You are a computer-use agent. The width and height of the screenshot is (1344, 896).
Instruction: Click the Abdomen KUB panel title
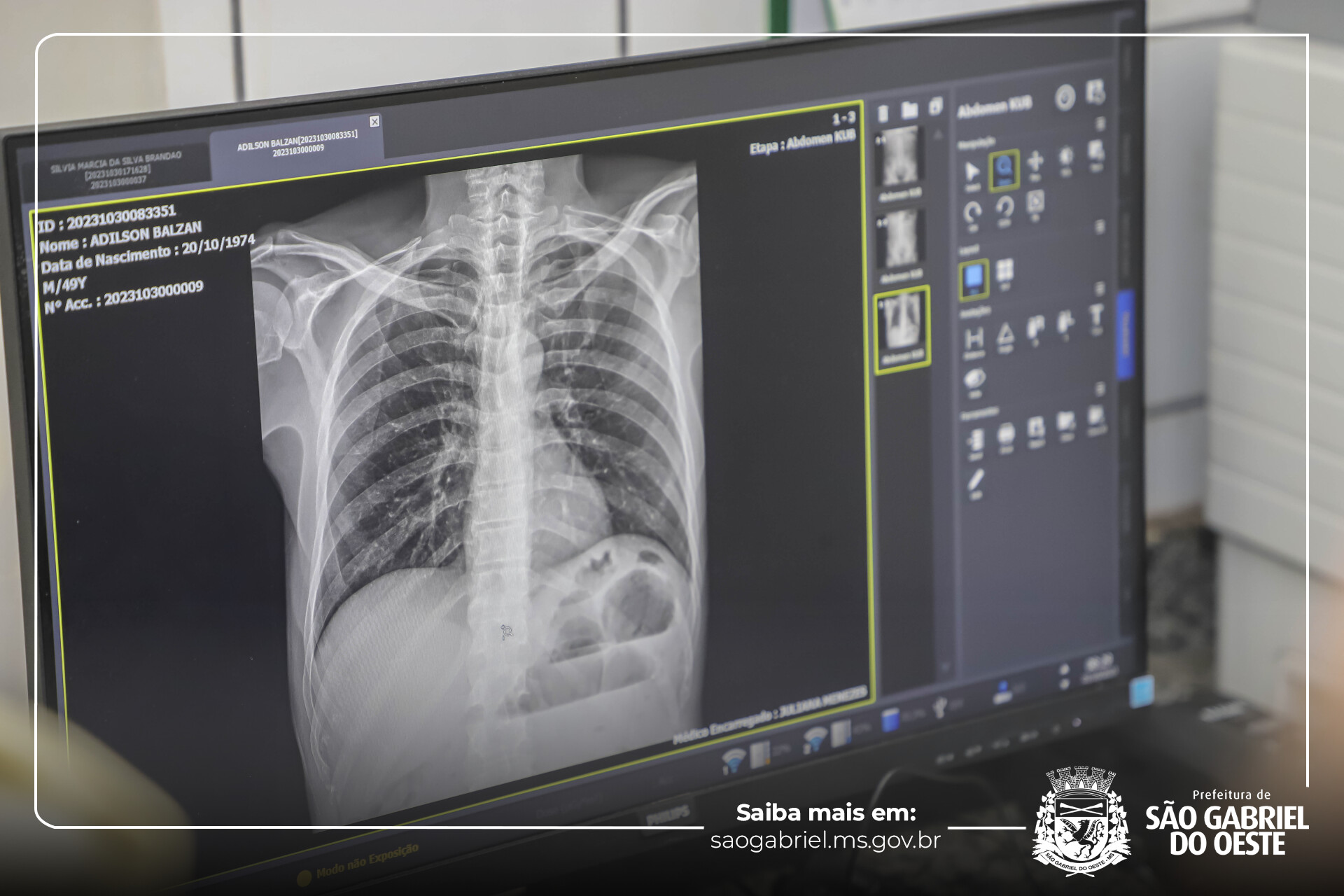(995, 107)
